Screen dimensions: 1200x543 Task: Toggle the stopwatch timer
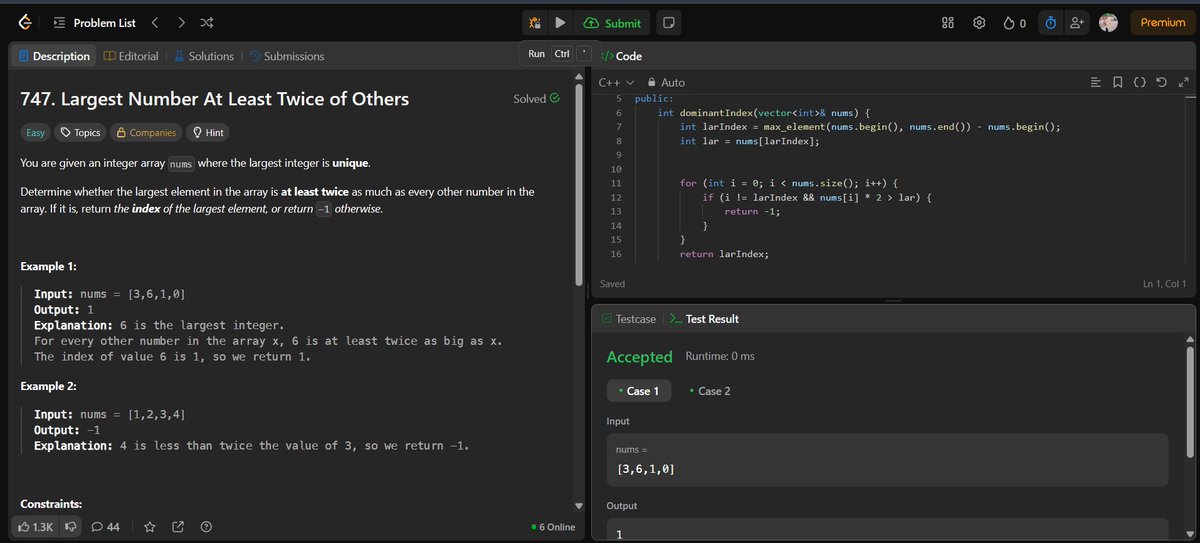point(1050,22)
